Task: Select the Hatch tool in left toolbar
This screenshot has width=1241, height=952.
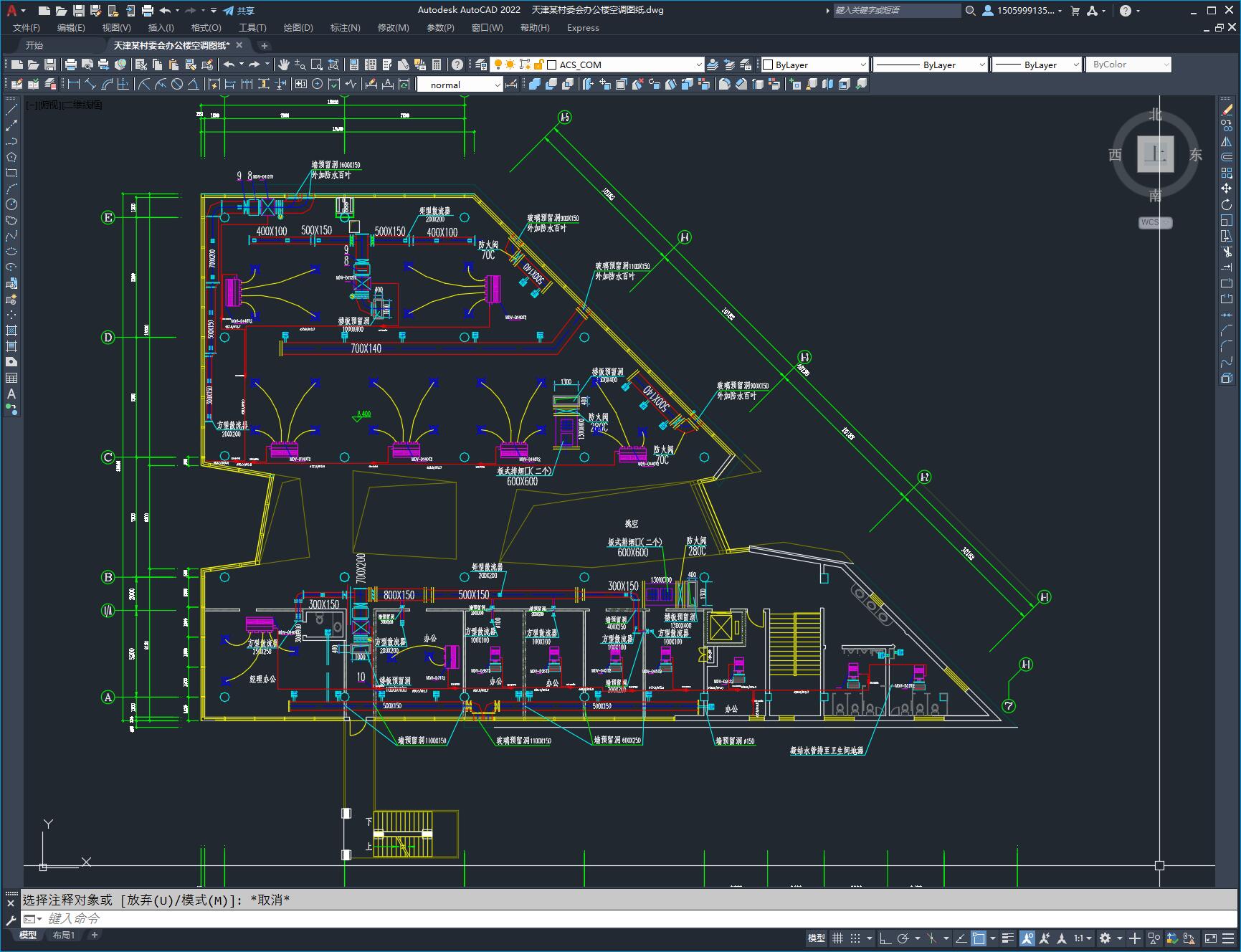Action: (x=11, y=330)
